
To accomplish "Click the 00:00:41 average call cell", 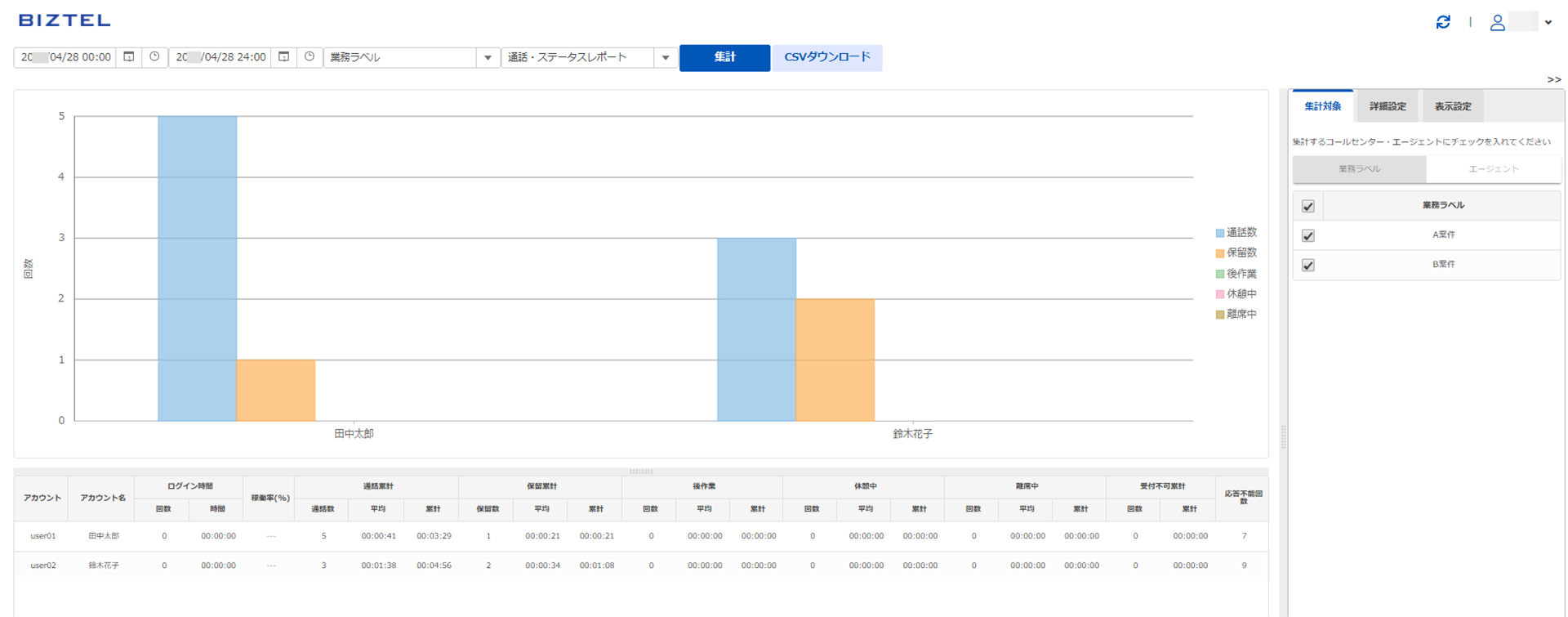I will pos(379,536).
